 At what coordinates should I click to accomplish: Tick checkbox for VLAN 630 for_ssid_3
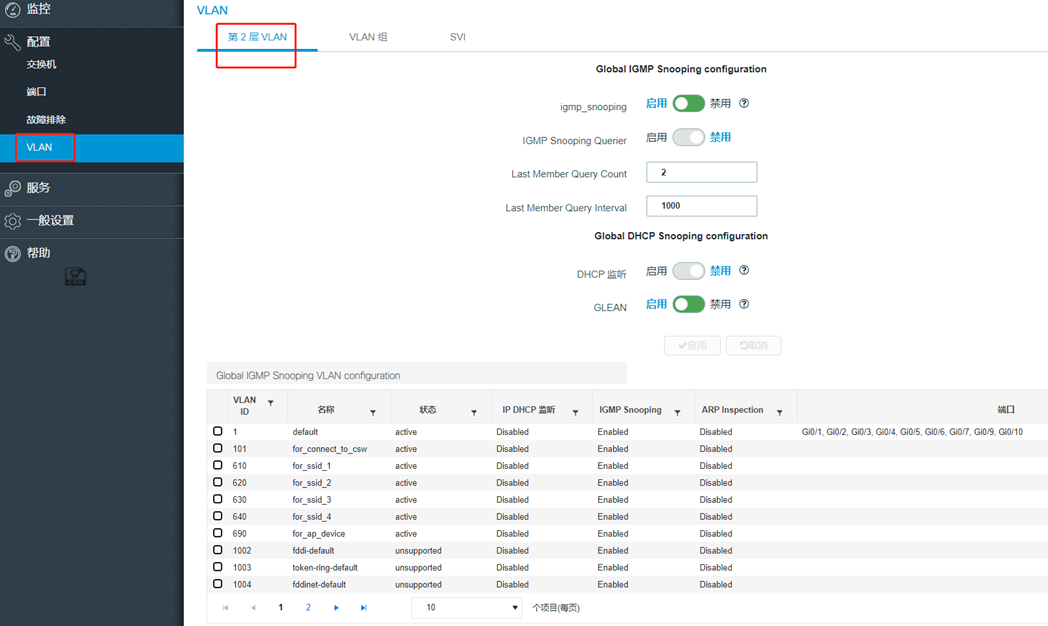tap(218, 499)
